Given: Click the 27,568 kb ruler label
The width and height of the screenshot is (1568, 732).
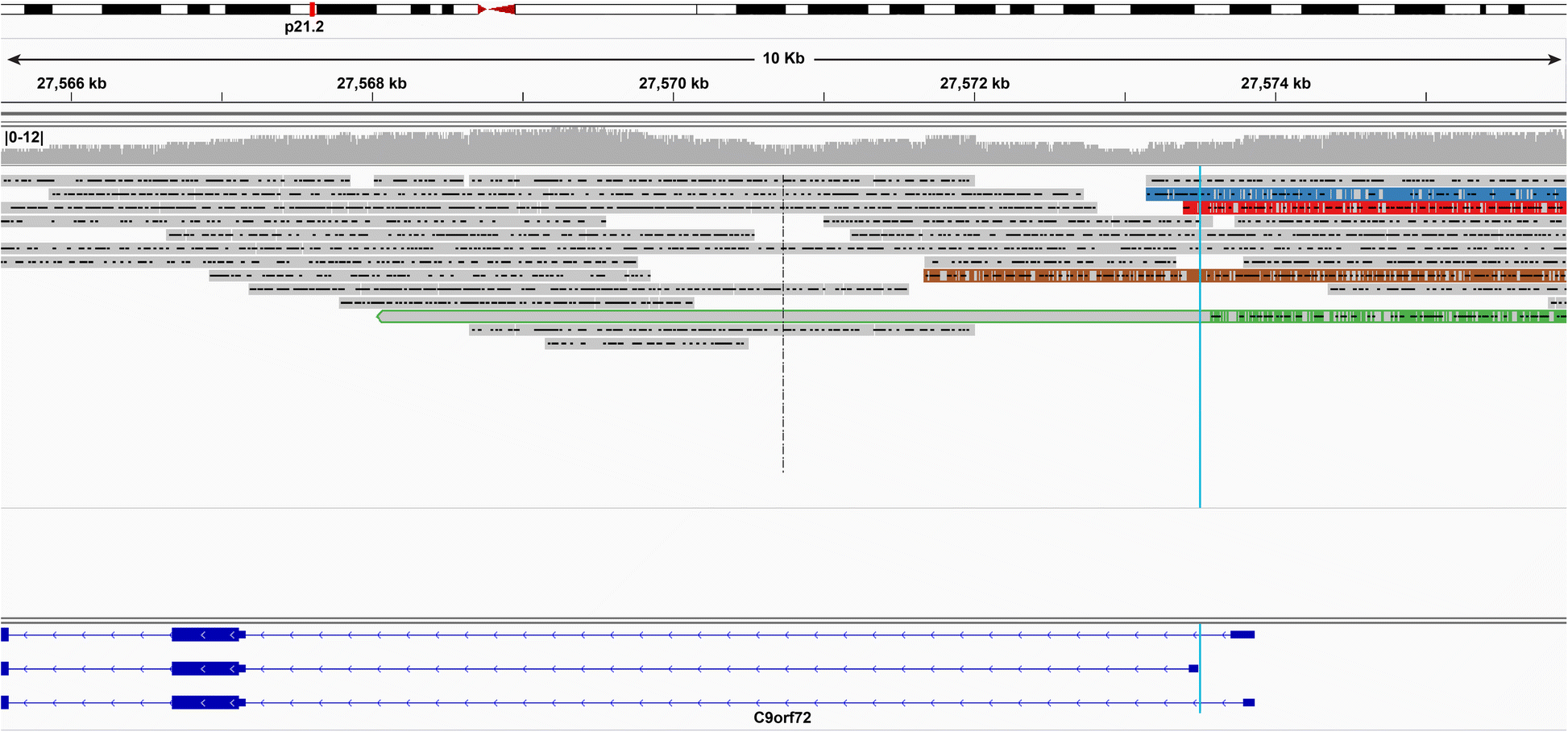Looking at the screenshot, I should pyautogui.click(x=371, y=84).
